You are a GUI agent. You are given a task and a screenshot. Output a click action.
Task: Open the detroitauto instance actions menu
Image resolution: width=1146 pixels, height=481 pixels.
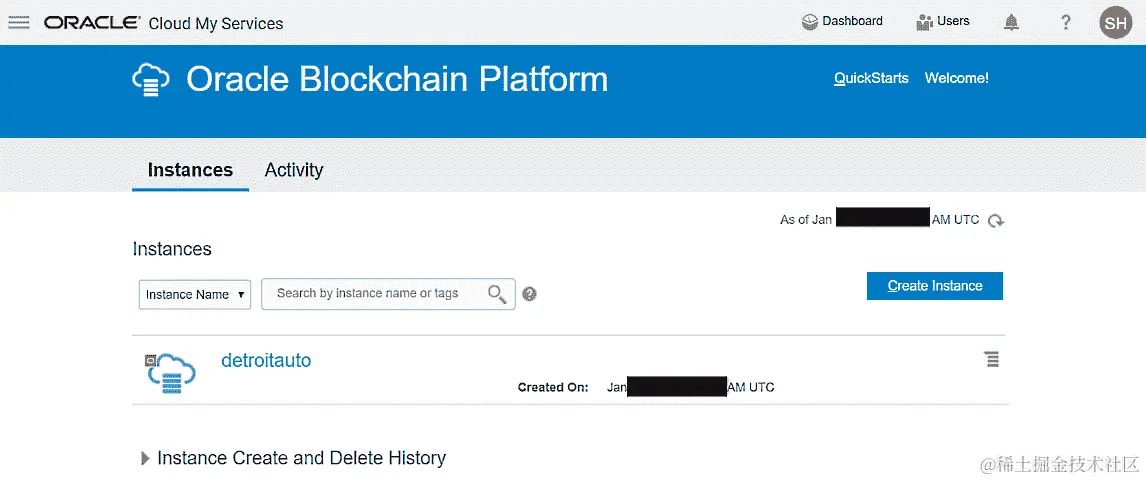[x=991, y=359]
